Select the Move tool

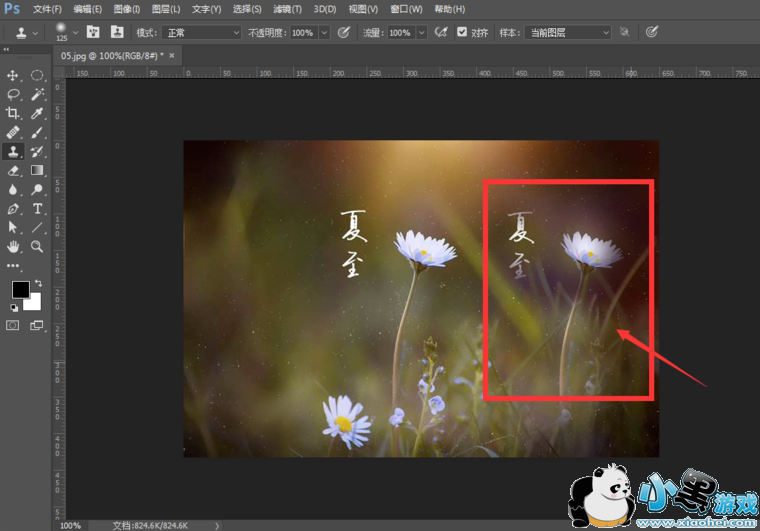[x=14, y=75]
